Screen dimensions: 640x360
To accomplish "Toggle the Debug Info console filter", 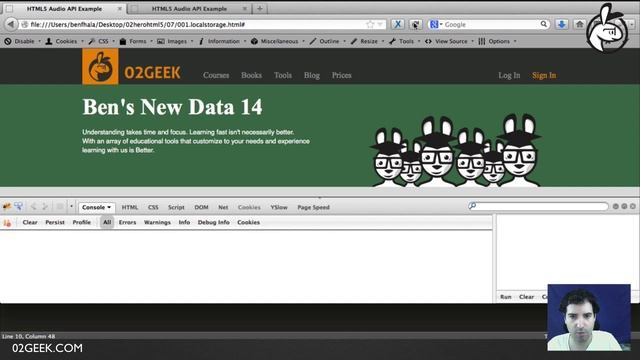I will pos(213,222).
